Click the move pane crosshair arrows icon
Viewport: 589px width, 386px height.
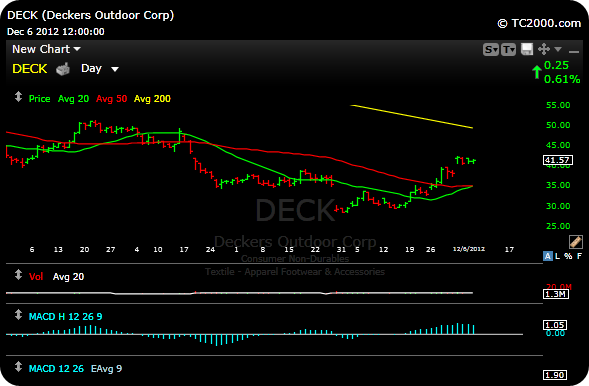544,49
